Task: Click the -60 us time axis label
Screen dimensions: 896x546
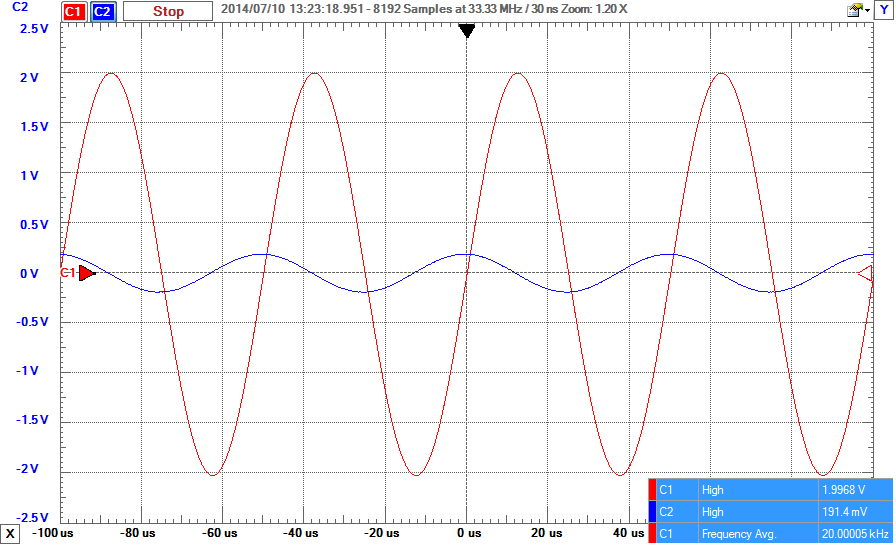Action: click(219, 533)
